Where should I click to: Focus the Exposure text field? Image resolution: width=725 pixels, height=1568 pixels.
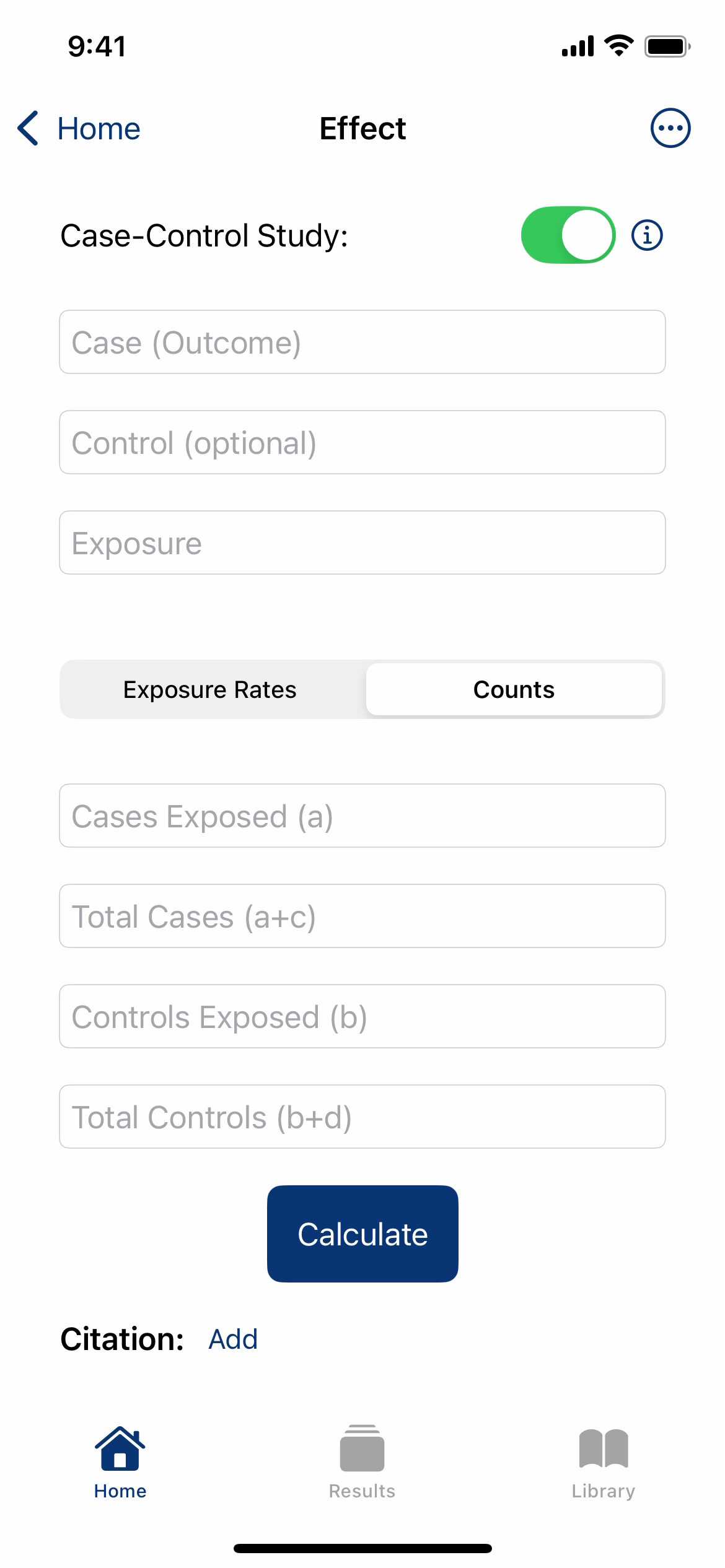[362, 542]
